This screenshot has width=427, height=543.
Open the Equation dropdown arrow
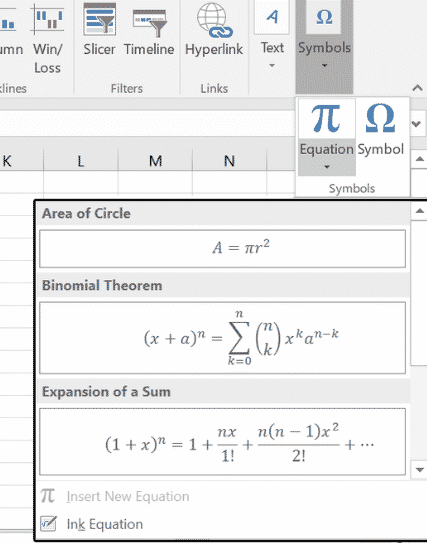pos(327,167)
